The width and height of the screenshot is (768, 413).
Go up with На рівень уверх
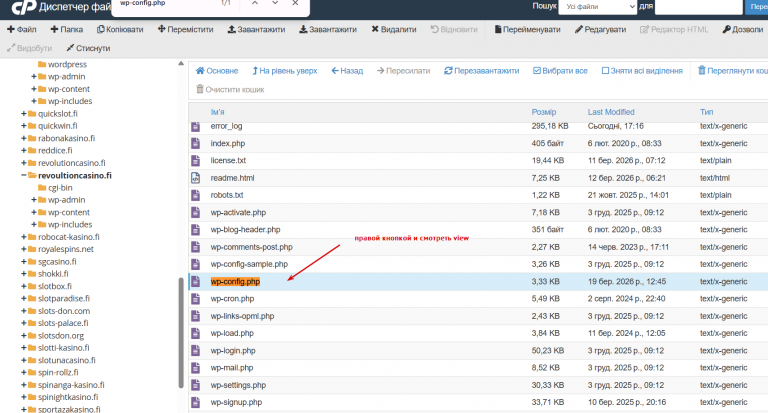click(284, 71)
